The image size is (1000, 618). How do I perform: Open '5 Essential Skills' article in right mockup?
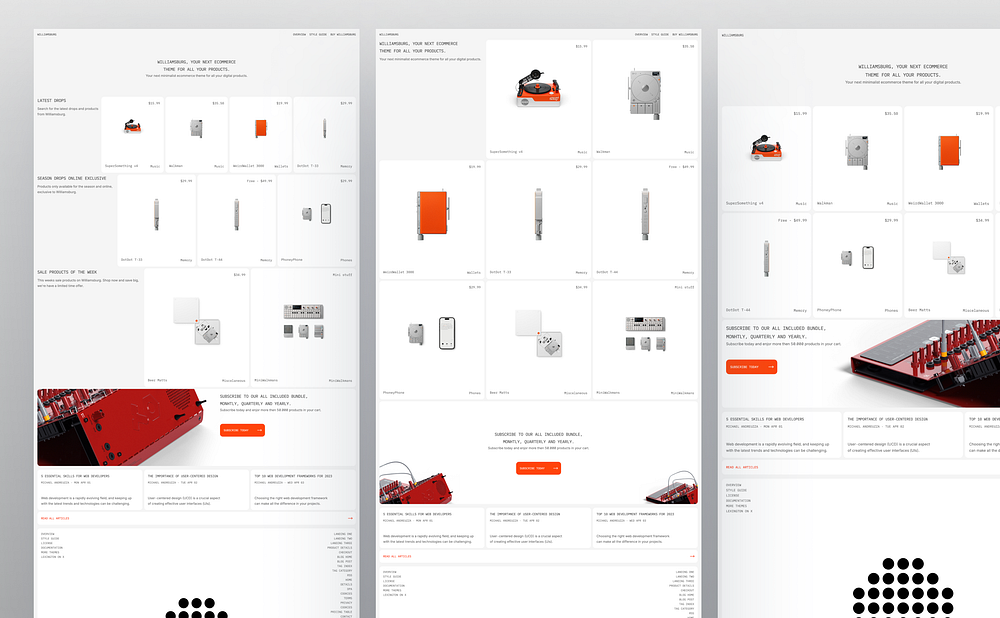click(781, 435)
